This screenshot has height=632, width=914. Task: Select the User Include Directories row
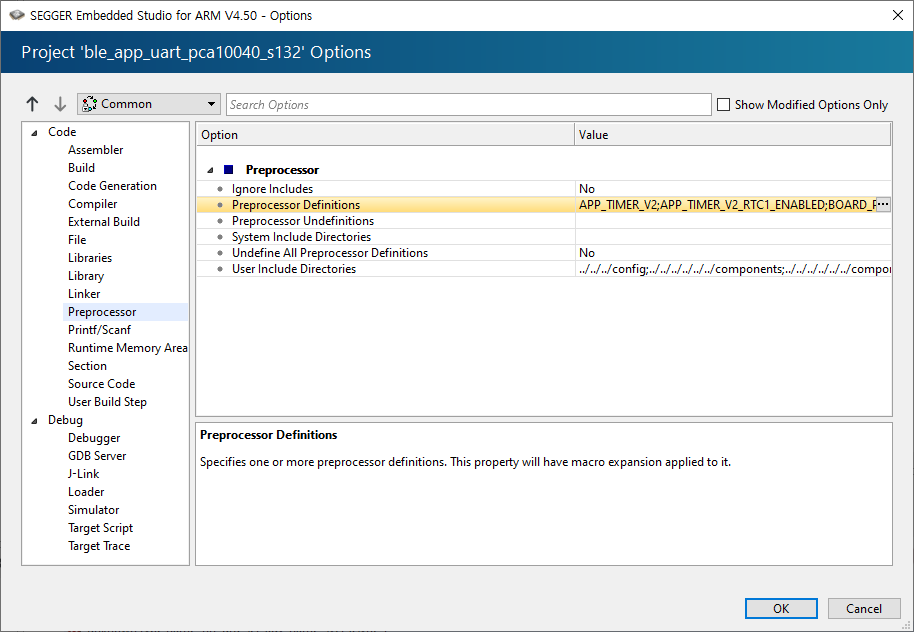coord(543,269)
